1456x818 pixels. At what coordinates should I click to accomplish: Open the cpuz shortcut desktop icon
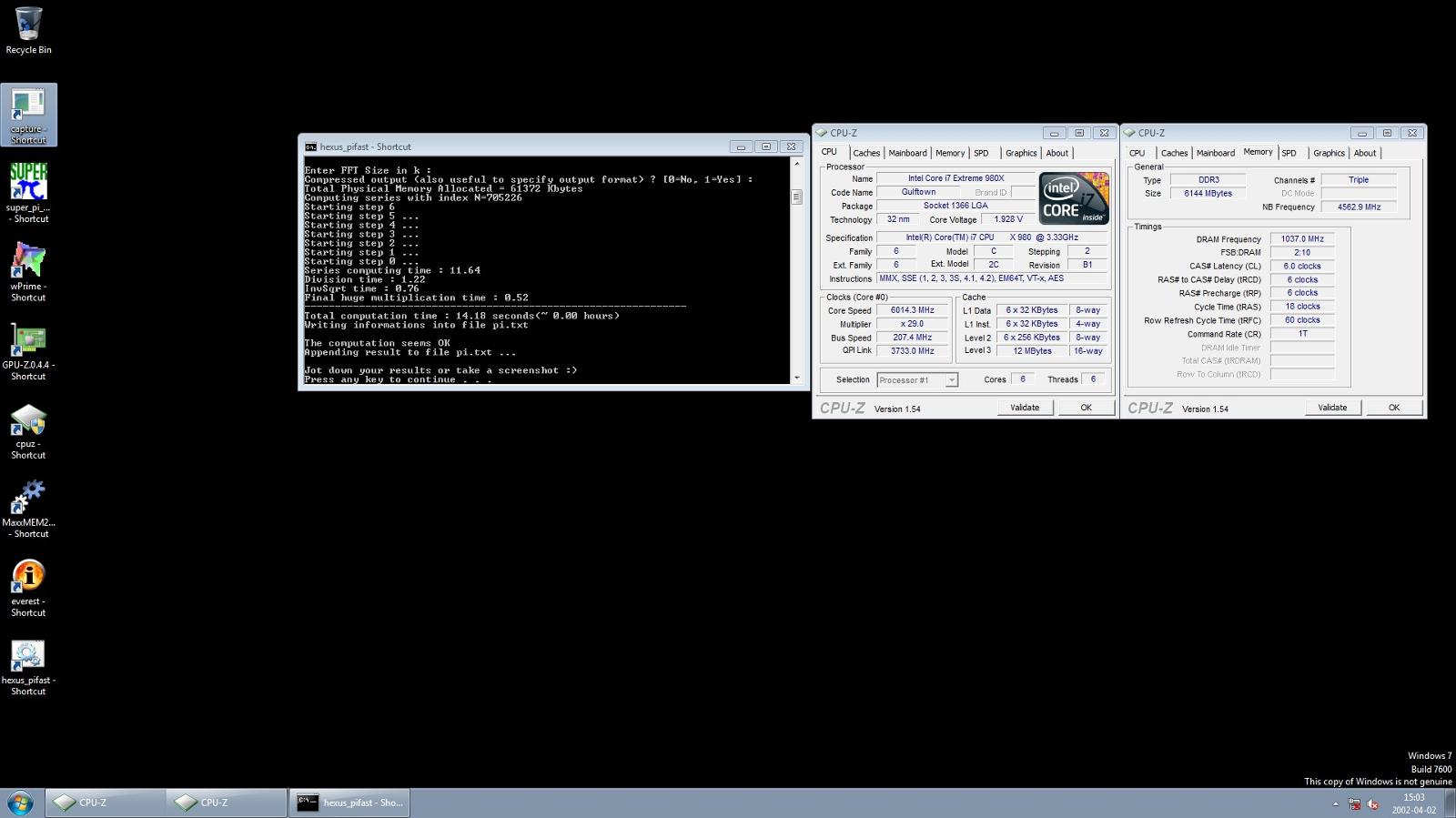[28, 429]
